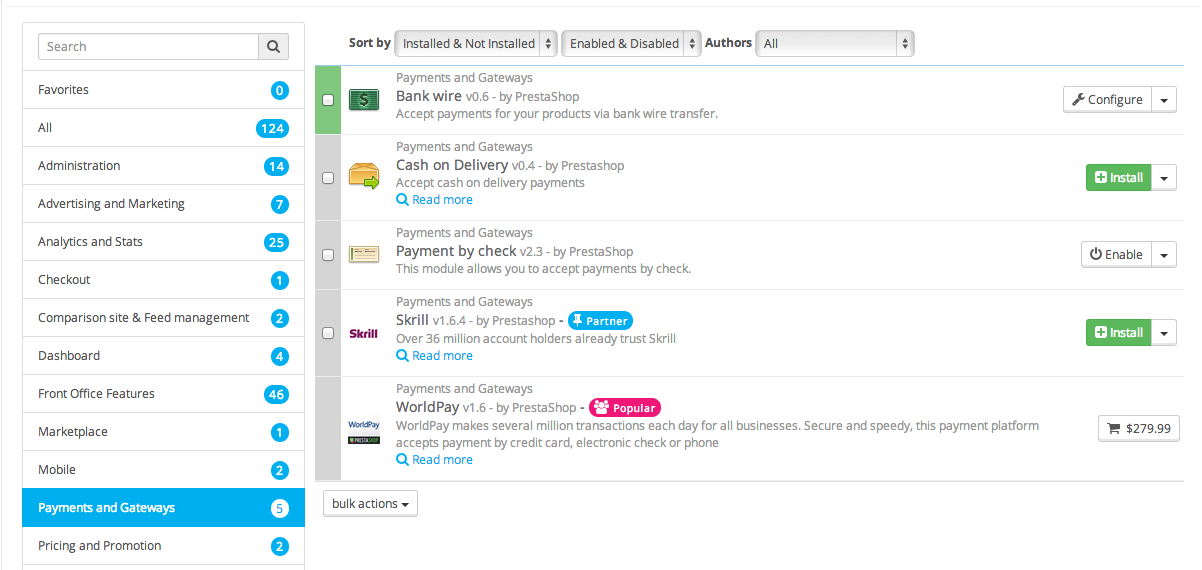Click the Bank wire module icon
This screenshot has height=570, width=1202.
pyautogui.click(x=364, y=100)
